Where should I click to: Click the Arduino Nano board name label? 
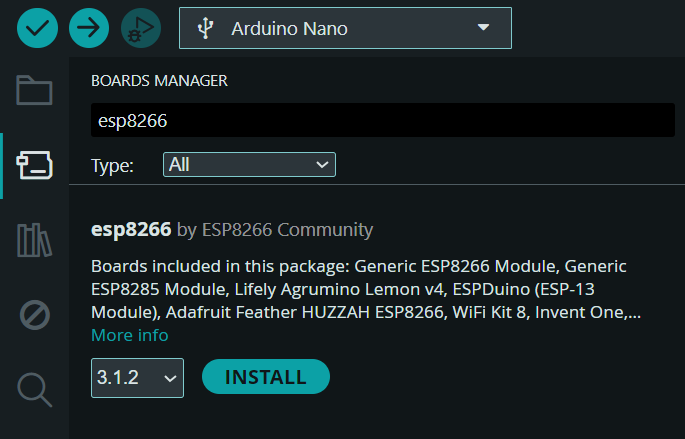[289, 29]
